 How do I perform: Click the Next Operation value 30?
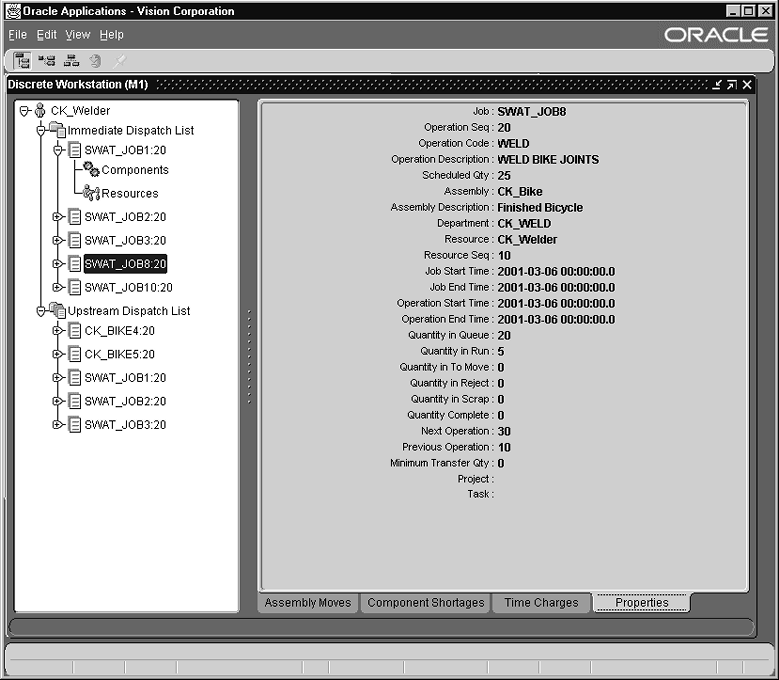pyautogui.click(x=504, y=431)
